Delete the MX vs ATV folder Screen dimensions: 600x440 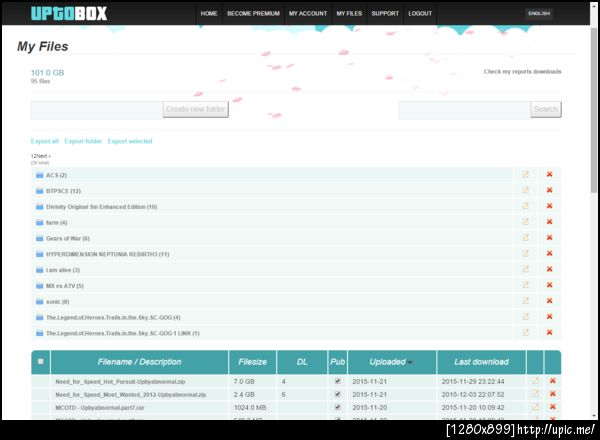[549, 285]
